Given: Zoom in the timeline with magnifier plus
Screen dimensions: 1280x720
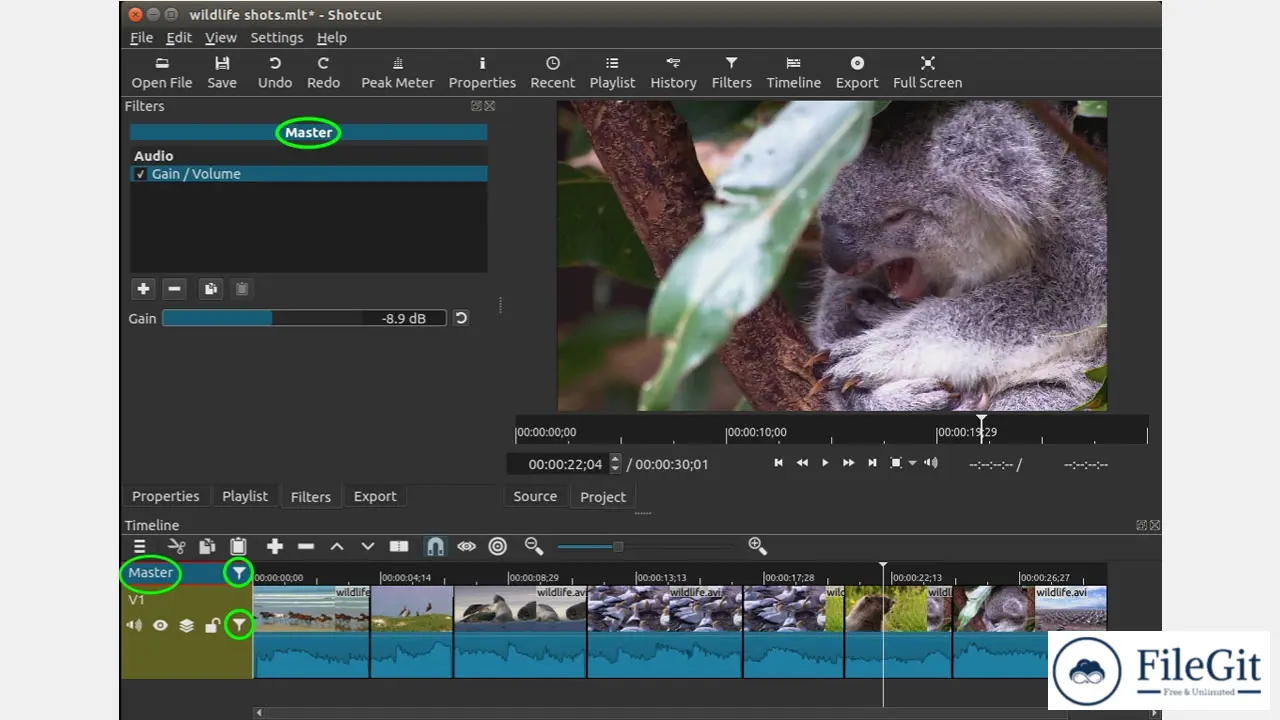Looking at the screenshot, I should (757, 546).
